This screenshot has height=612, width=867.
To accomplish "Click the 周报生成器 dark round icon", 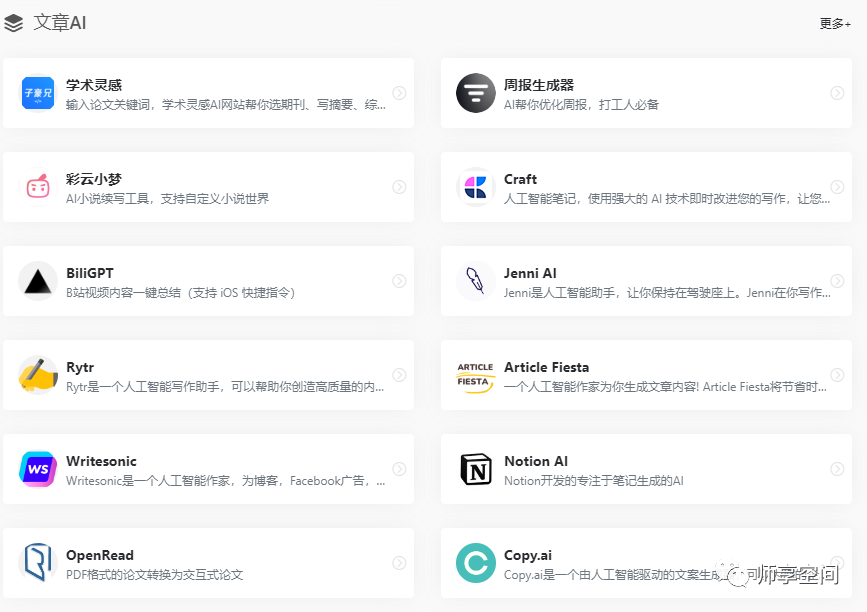I will [476, 93].
